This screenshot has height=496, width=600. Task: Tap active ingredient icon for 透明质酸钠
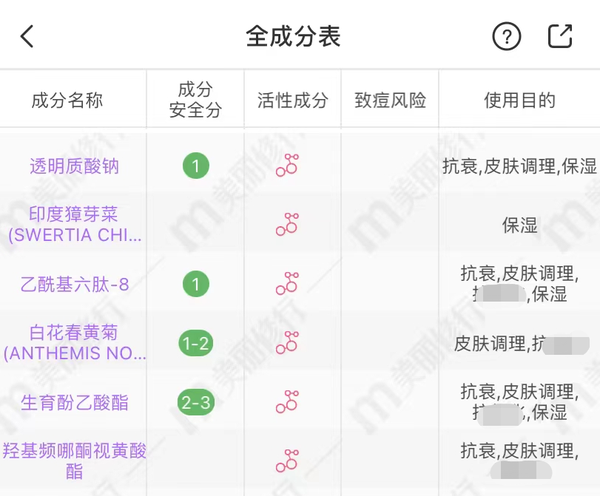pyautogui.click(x=288, y=166)
